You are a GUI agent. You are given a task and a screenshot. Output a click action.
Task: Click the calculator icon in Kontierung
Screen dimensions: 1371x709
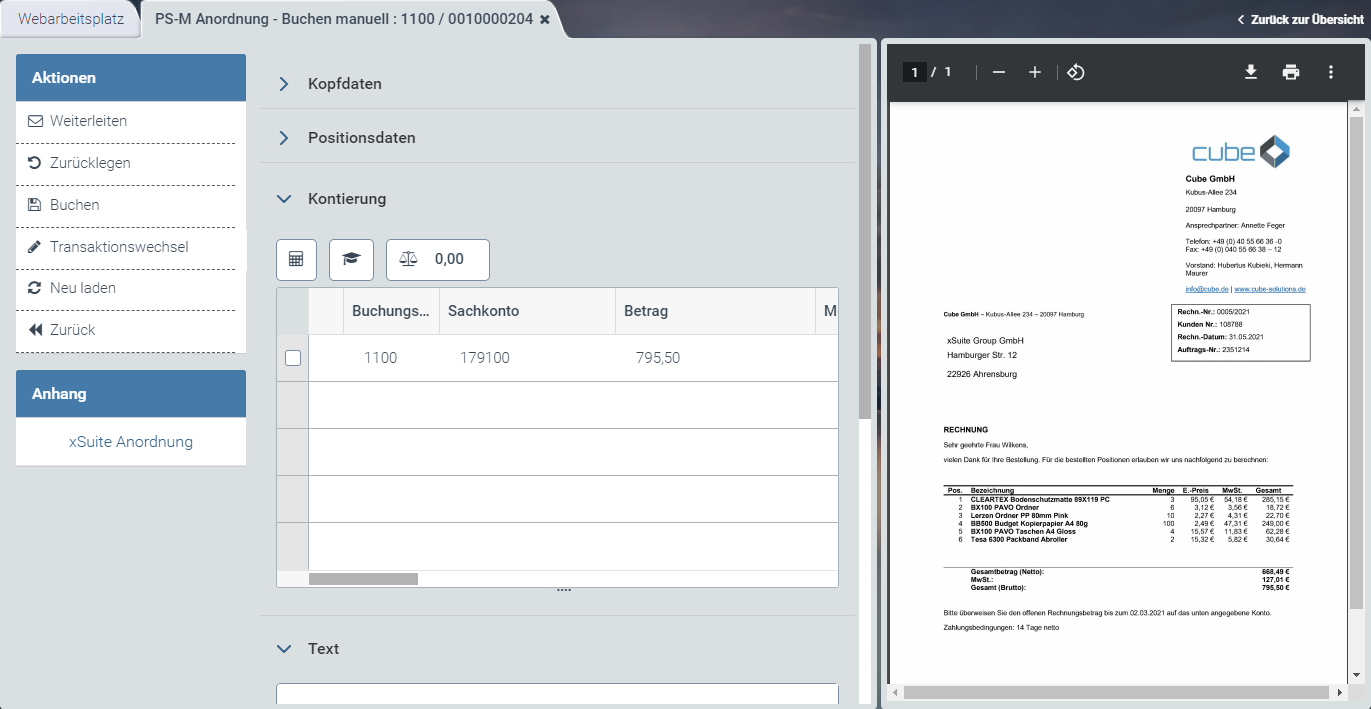[x=296, y=259]
